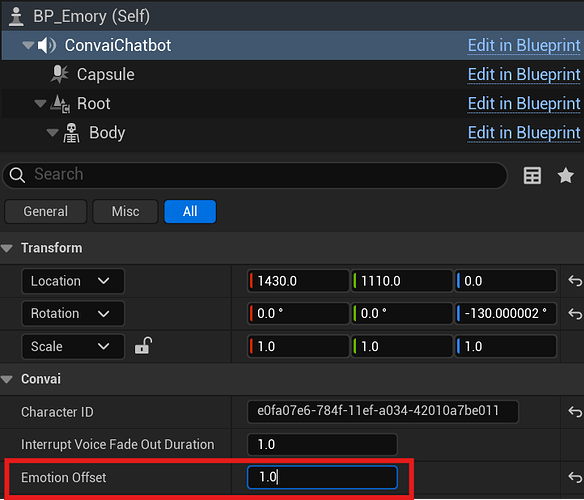Select the Capsule component icon

60,74
